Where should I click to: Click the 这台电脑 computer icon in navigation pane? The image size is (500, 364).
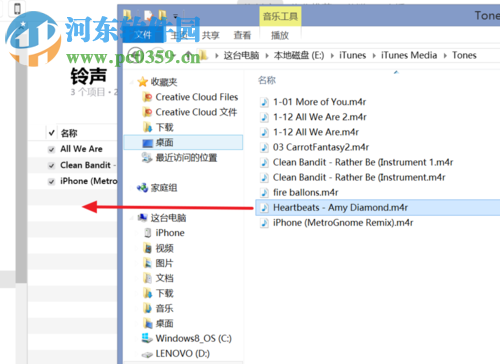coord(143,218)
